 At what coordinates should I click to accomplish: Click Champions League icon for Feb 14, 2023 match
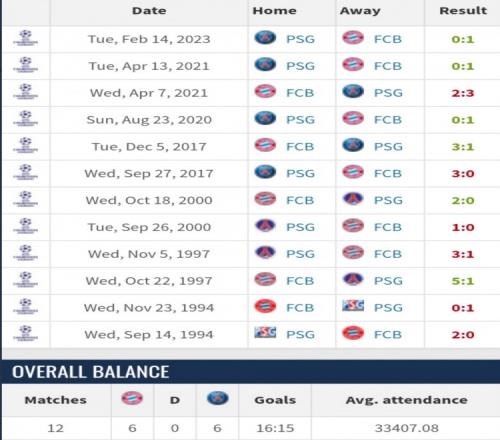click(x=25, y=38)
